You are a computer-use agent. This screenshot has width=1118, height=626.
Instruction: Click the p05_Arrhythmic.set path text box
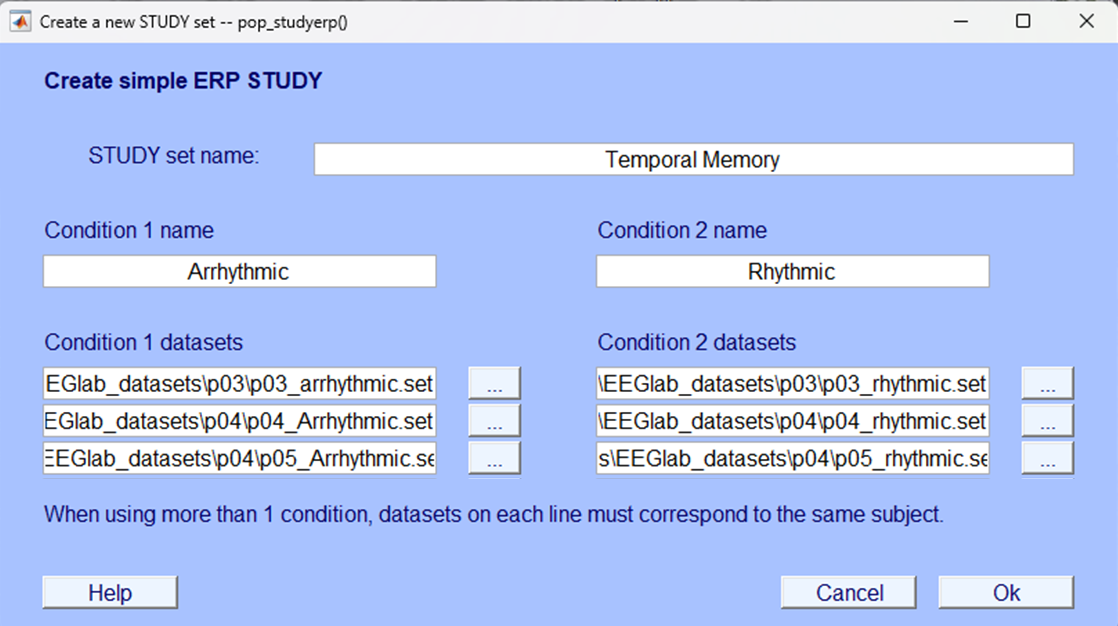pyautogui.click(x=240, y=458)
